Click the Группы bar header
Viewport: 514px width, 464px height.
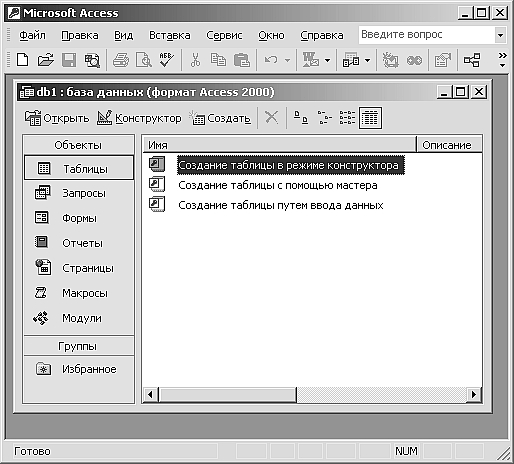click(78, 346)
